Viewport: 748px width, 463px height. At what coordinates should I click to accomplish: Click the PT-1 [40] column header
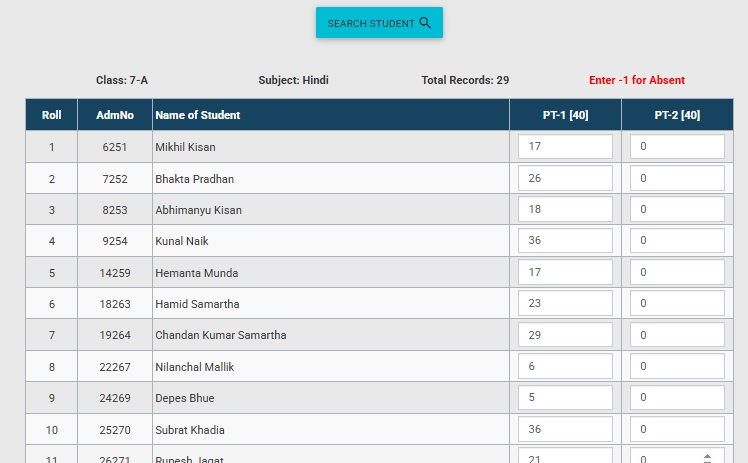[565, 115]
